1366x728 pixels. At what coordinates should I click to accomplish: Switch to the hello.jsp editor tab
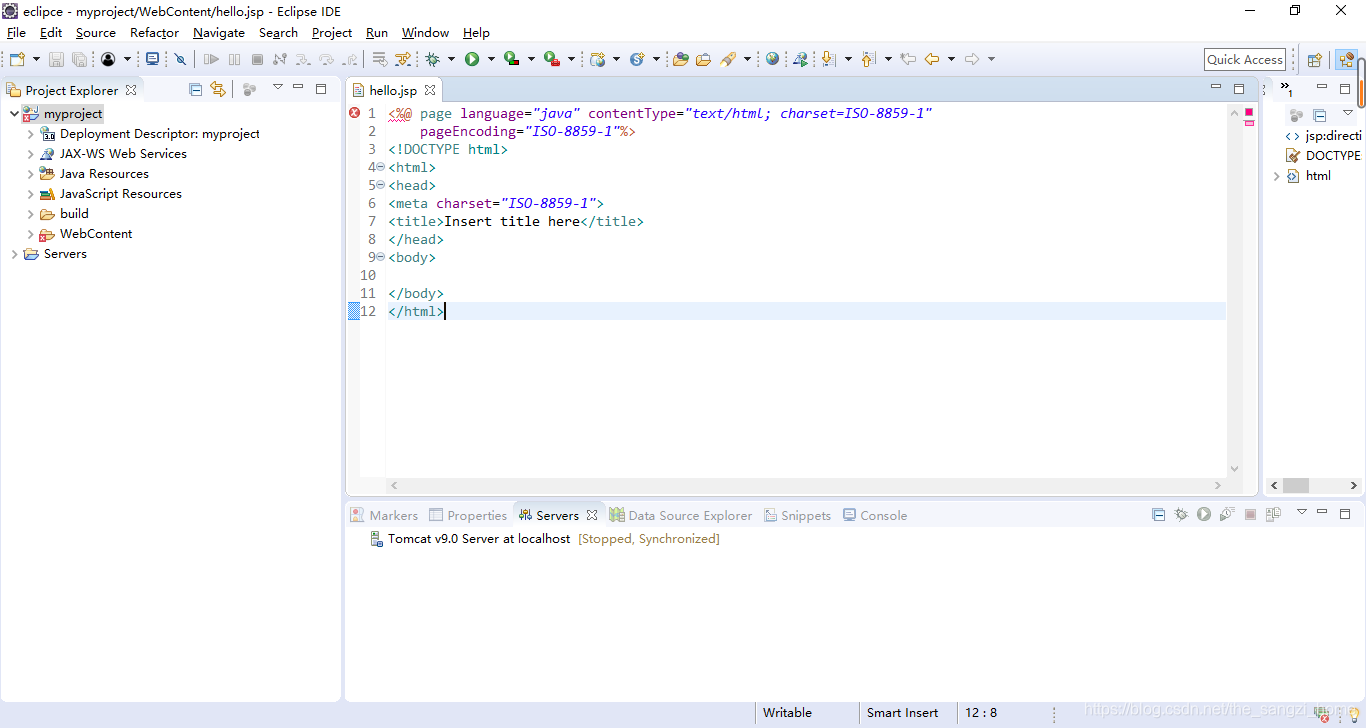[x=393, y=90]
